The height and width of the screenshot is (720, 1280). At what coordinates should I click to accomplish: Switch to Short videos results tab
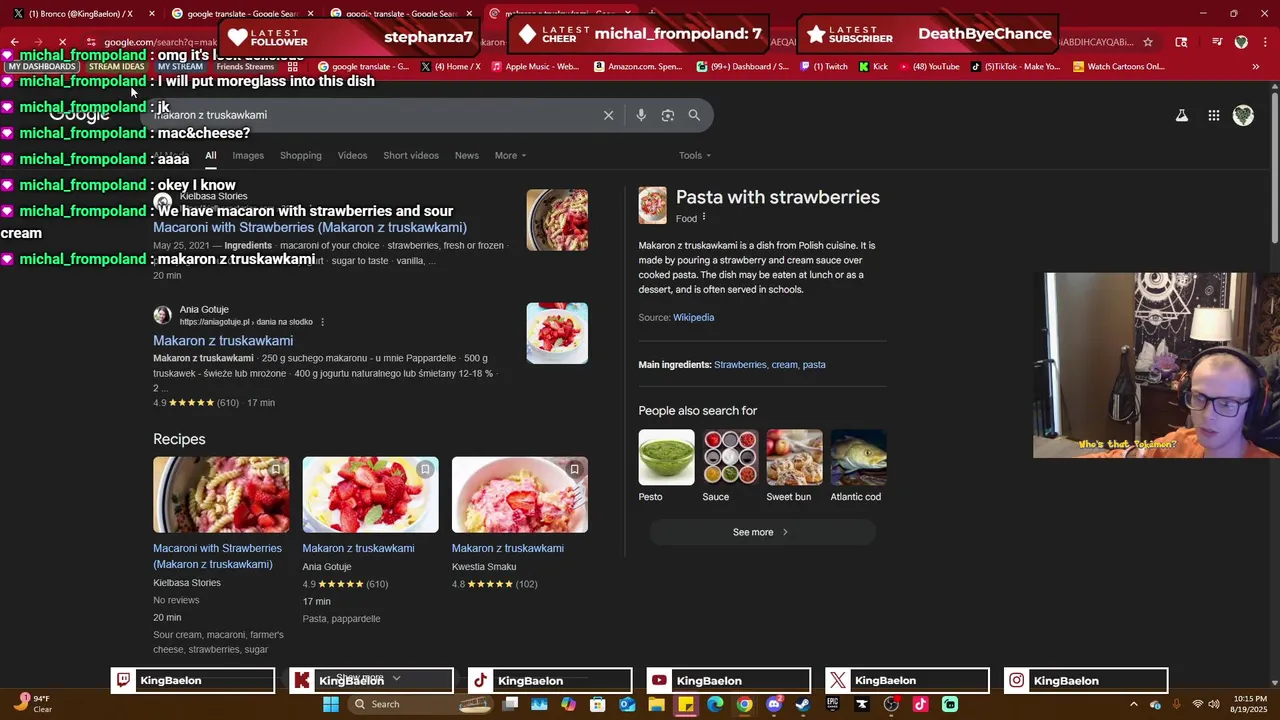pos(411,155)
